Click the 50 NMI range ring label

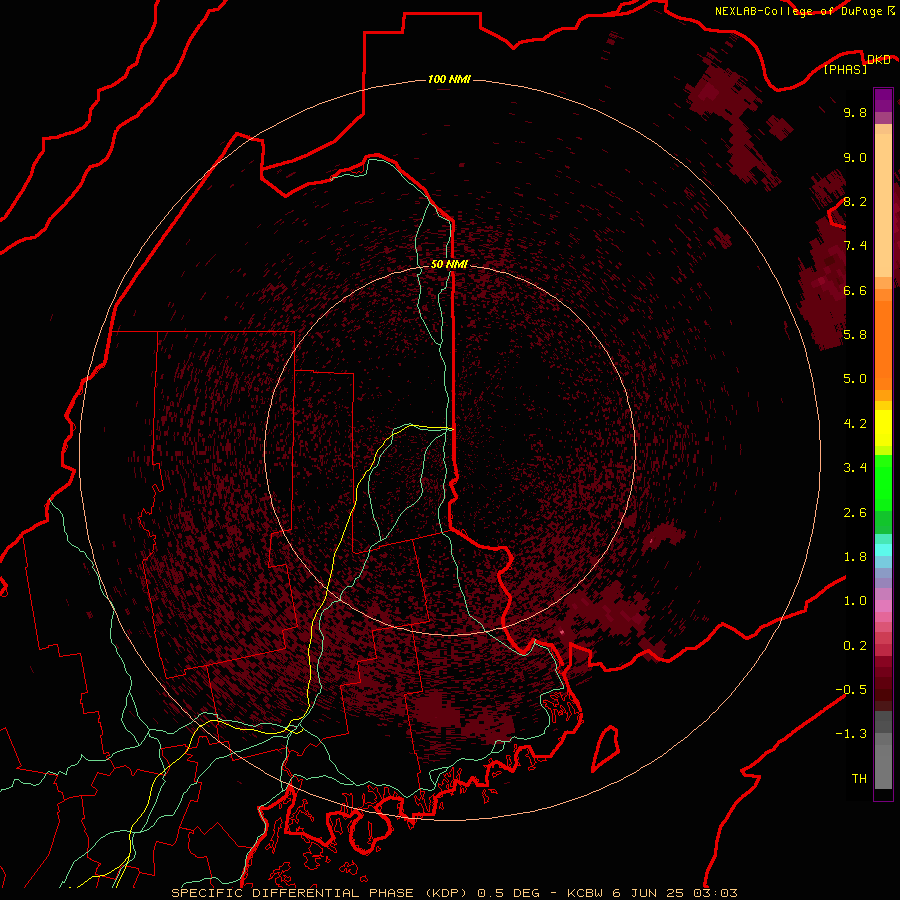point(449,264)
